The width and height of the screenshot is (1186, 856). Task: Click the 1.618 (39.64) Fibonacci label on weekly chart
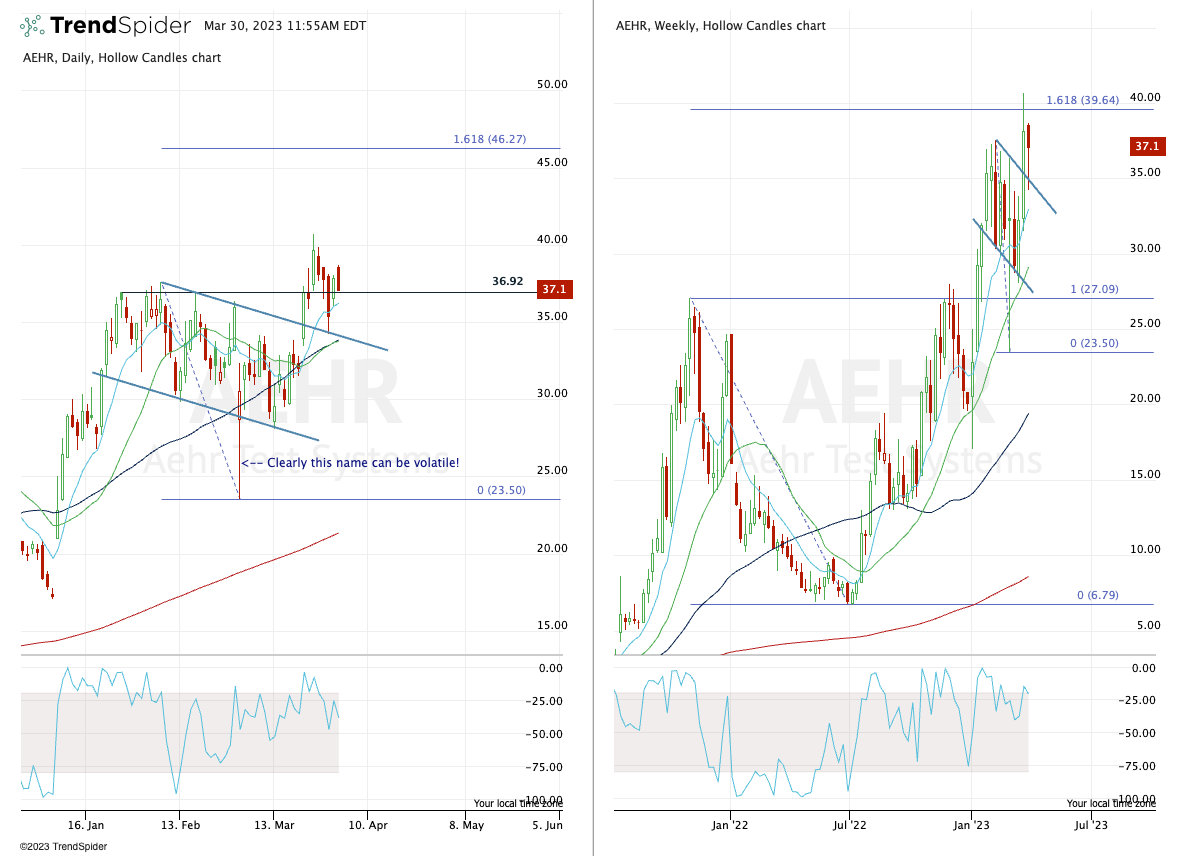(x=1082, y=100)
